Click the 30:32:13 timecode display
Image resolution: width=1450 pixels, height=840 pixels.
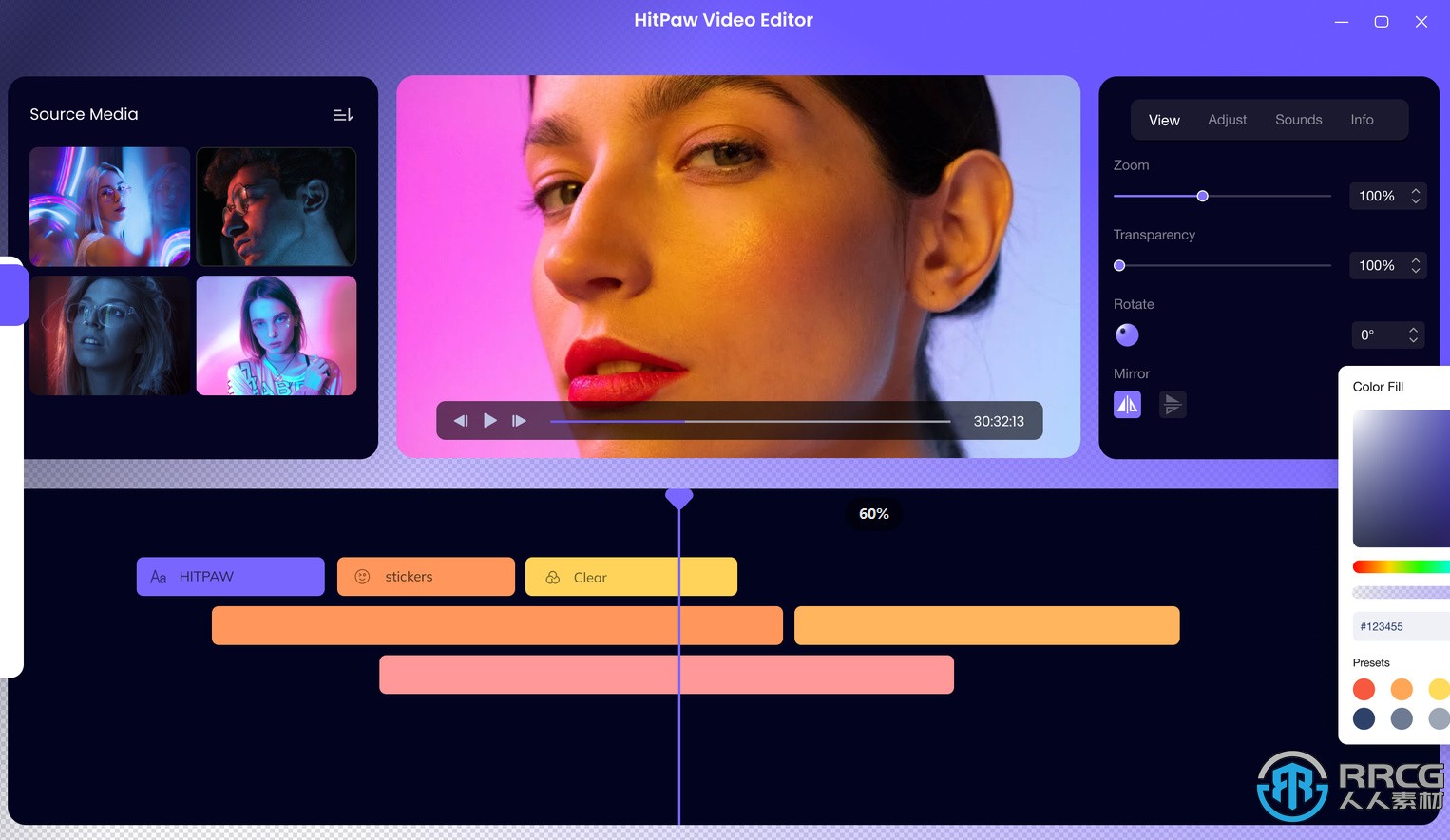pos(999,421)
